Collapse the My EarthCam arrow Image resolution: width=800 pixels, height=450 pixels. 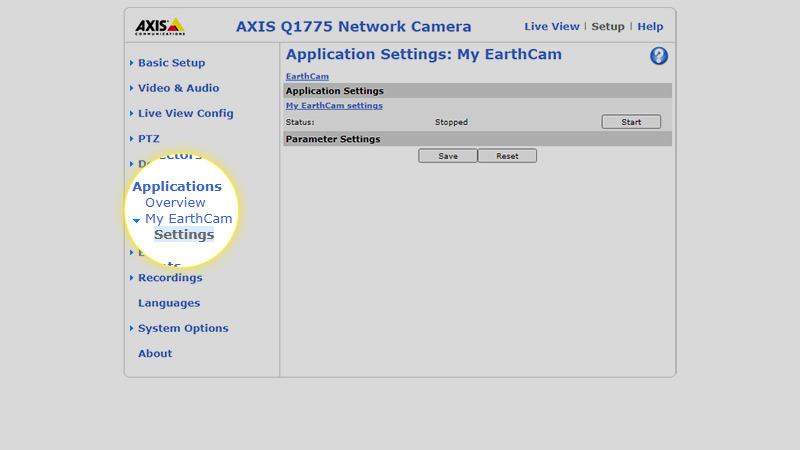pyautogui.click(x=136, y=220)
